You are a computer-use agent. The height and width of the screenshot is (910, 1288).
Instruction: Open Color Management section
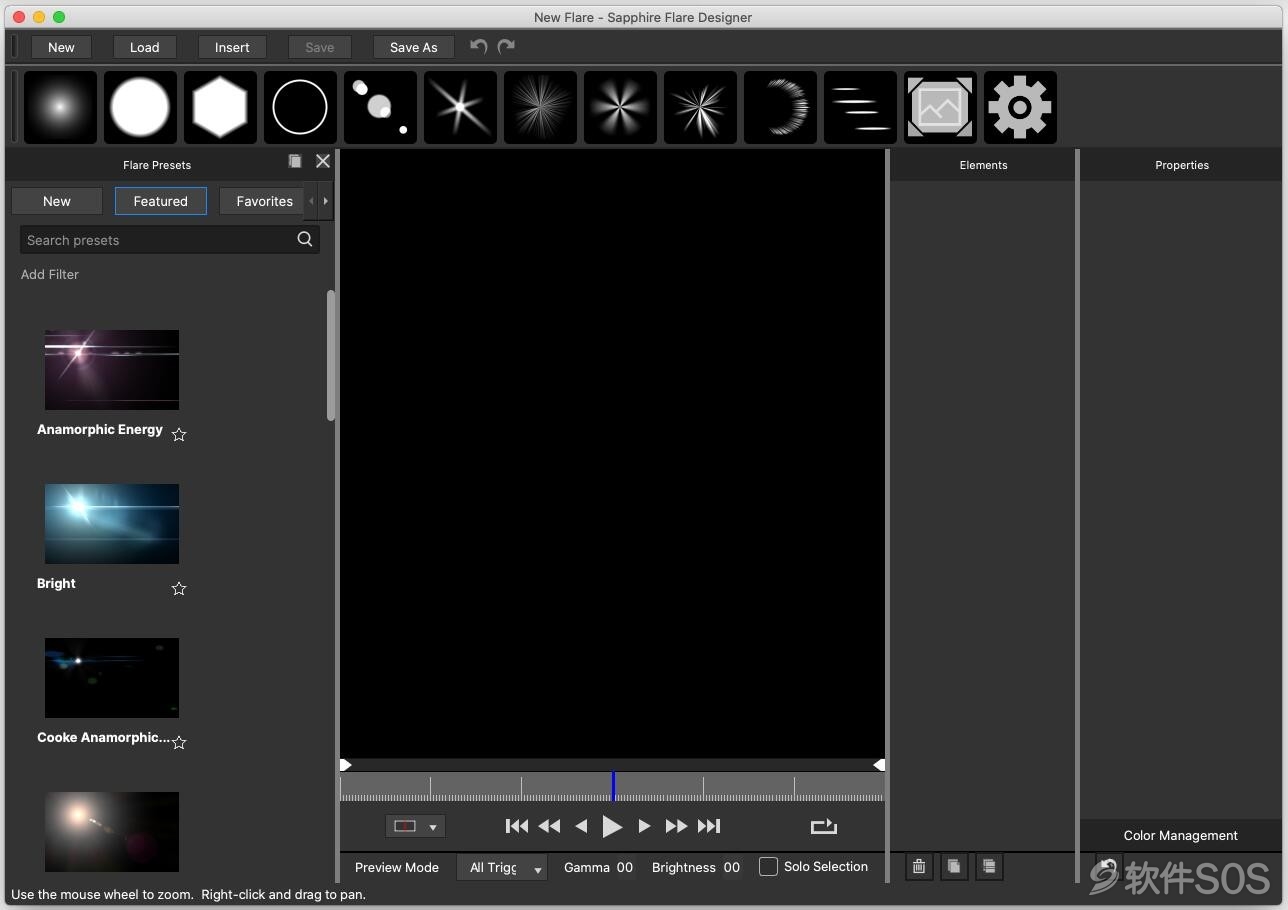[x=1180, y=835]
